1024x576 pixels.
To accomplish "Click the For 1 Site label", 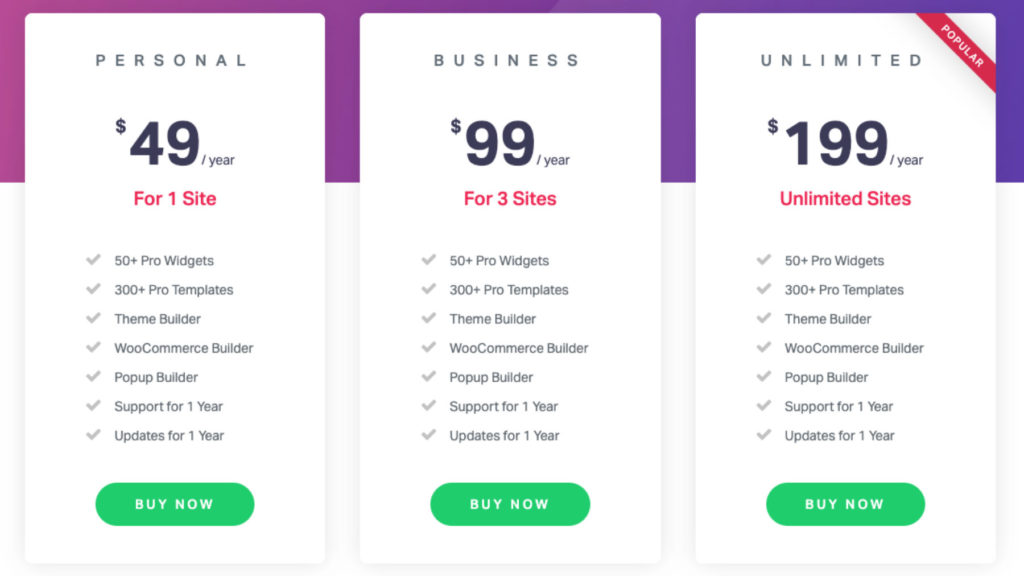I will (x=175, y=199).
